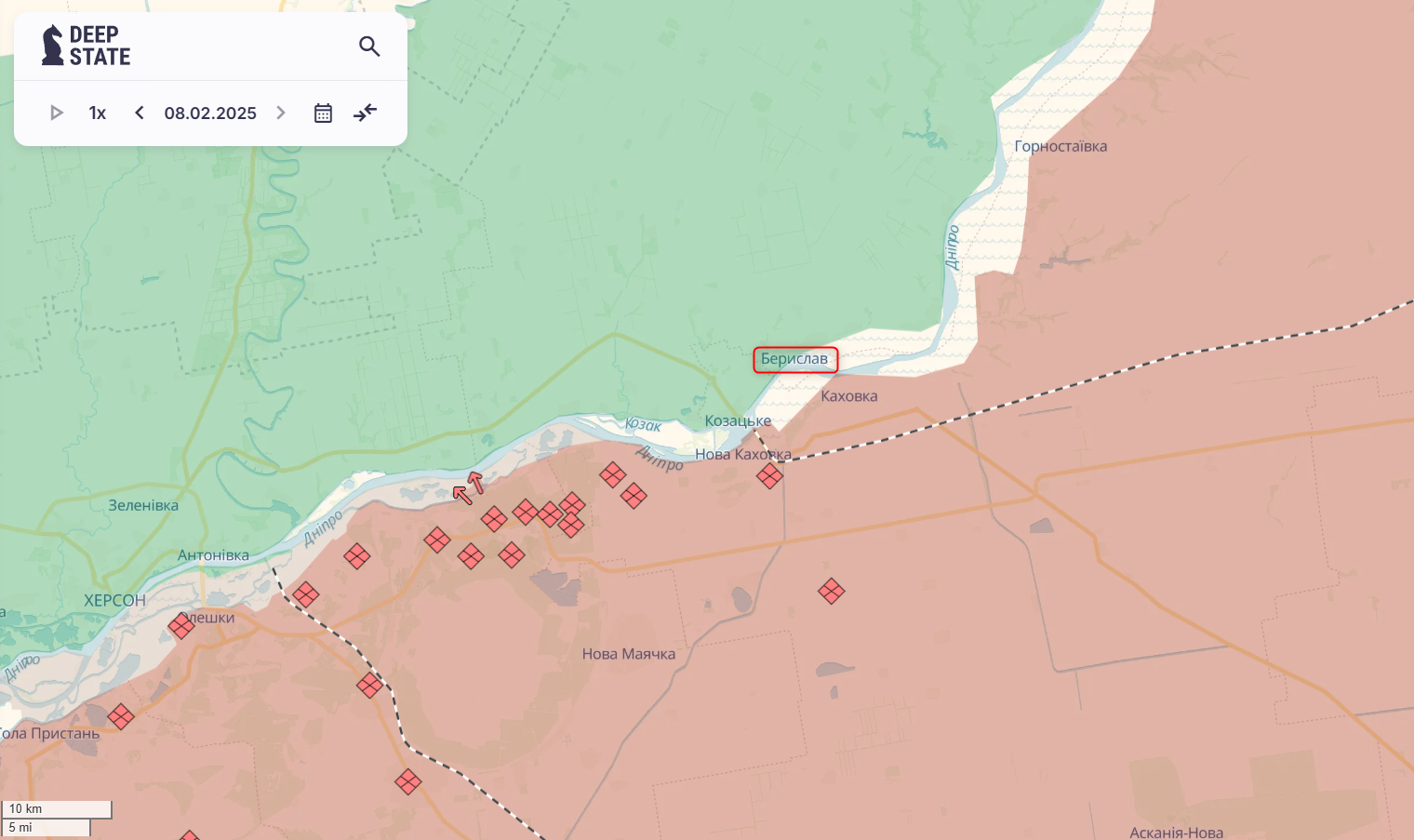This screenshot has width=1414, height=840.
Task: Select the upward red attack arrow
Action: pos(476,482)
